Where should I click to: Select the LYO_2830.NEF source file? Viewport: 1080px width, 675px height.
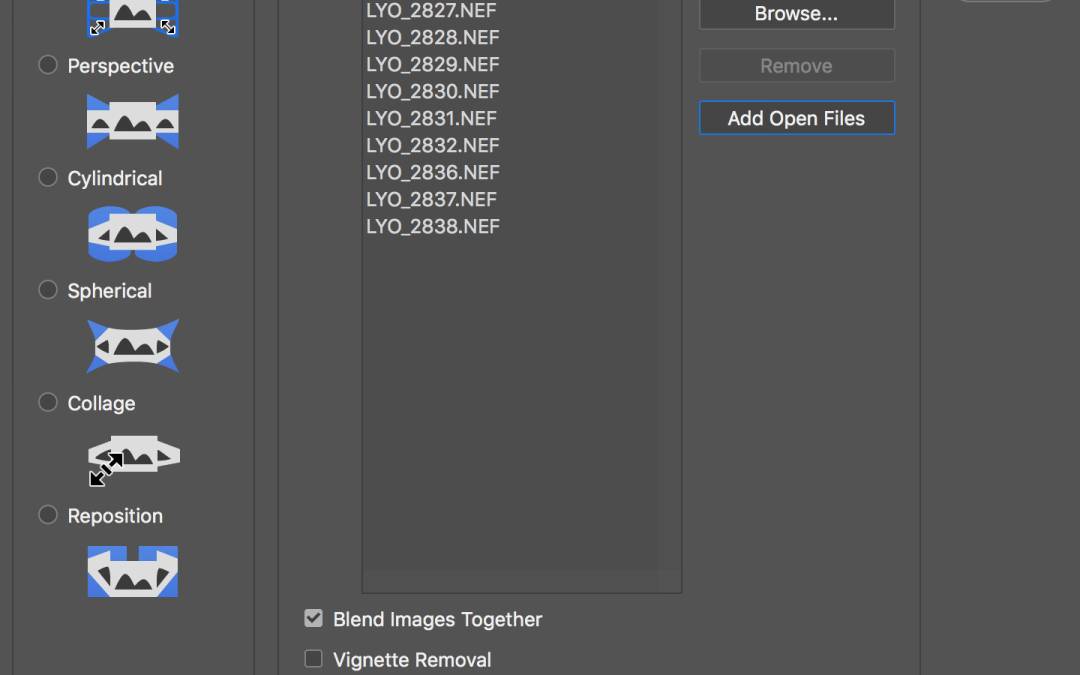tap(432, 91)
